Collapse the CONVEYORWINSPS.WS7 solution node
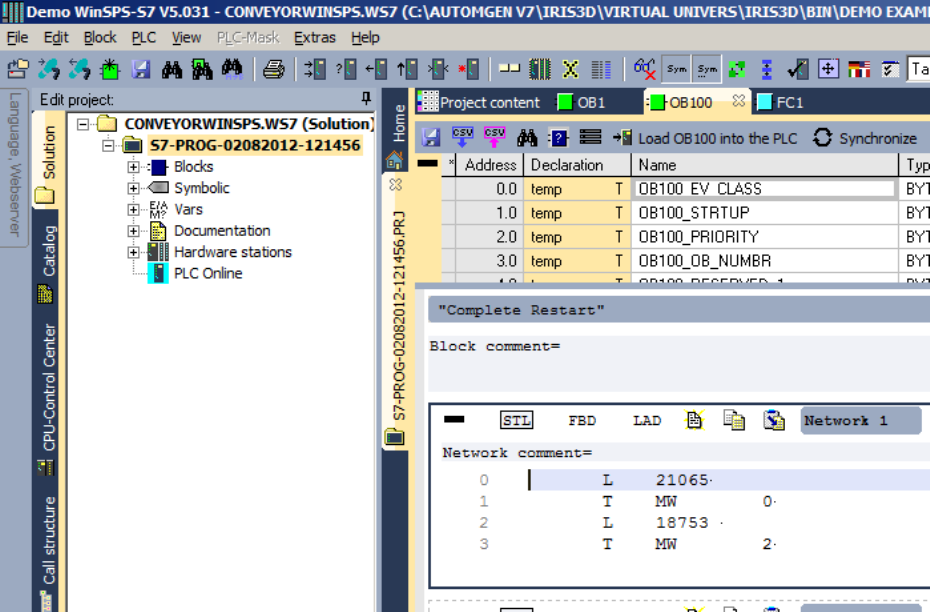 coord(83,124)
